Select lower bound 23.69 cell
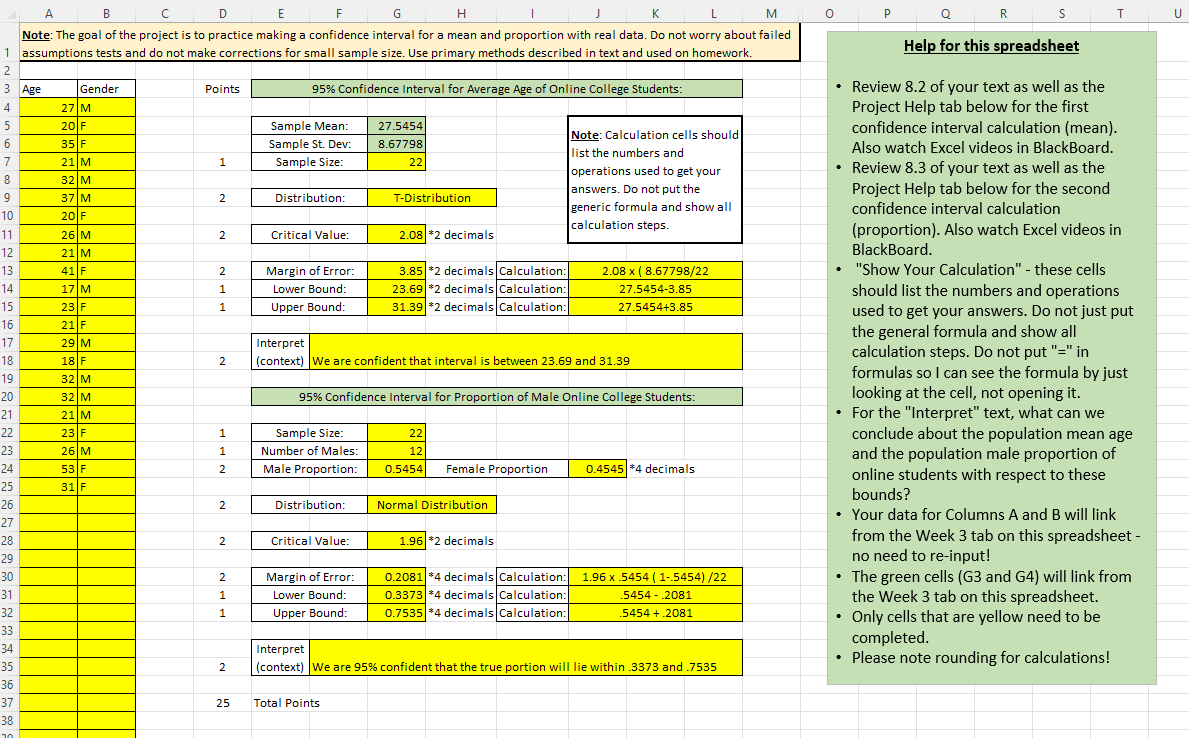 click(397, 289)
